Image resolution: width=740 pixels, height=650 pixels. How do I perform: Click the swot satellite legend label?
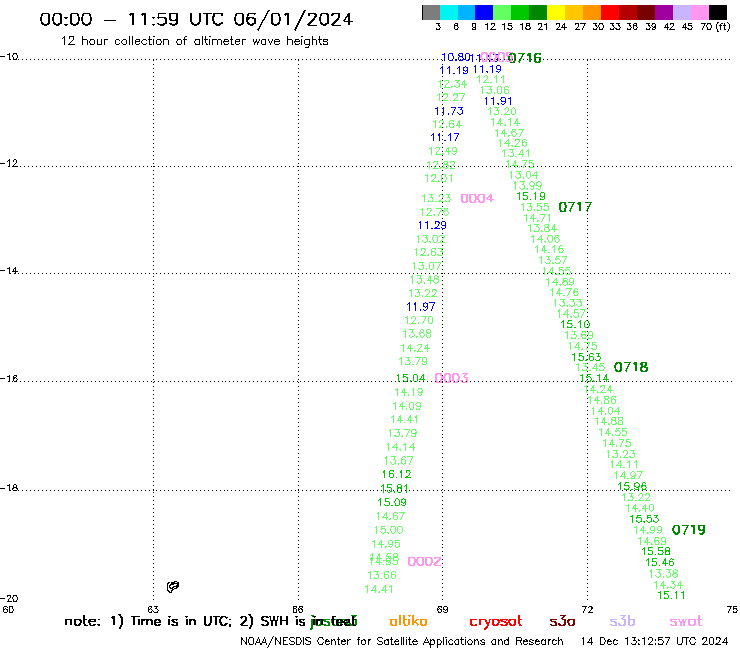686,621
